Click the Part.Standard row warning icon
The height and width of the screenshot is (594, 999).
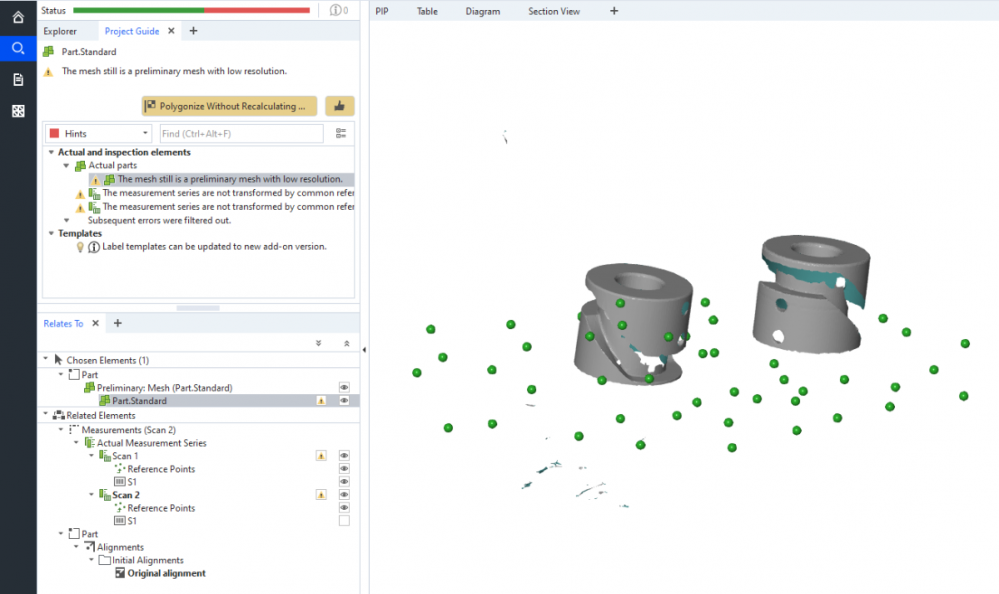click(321, 401)
